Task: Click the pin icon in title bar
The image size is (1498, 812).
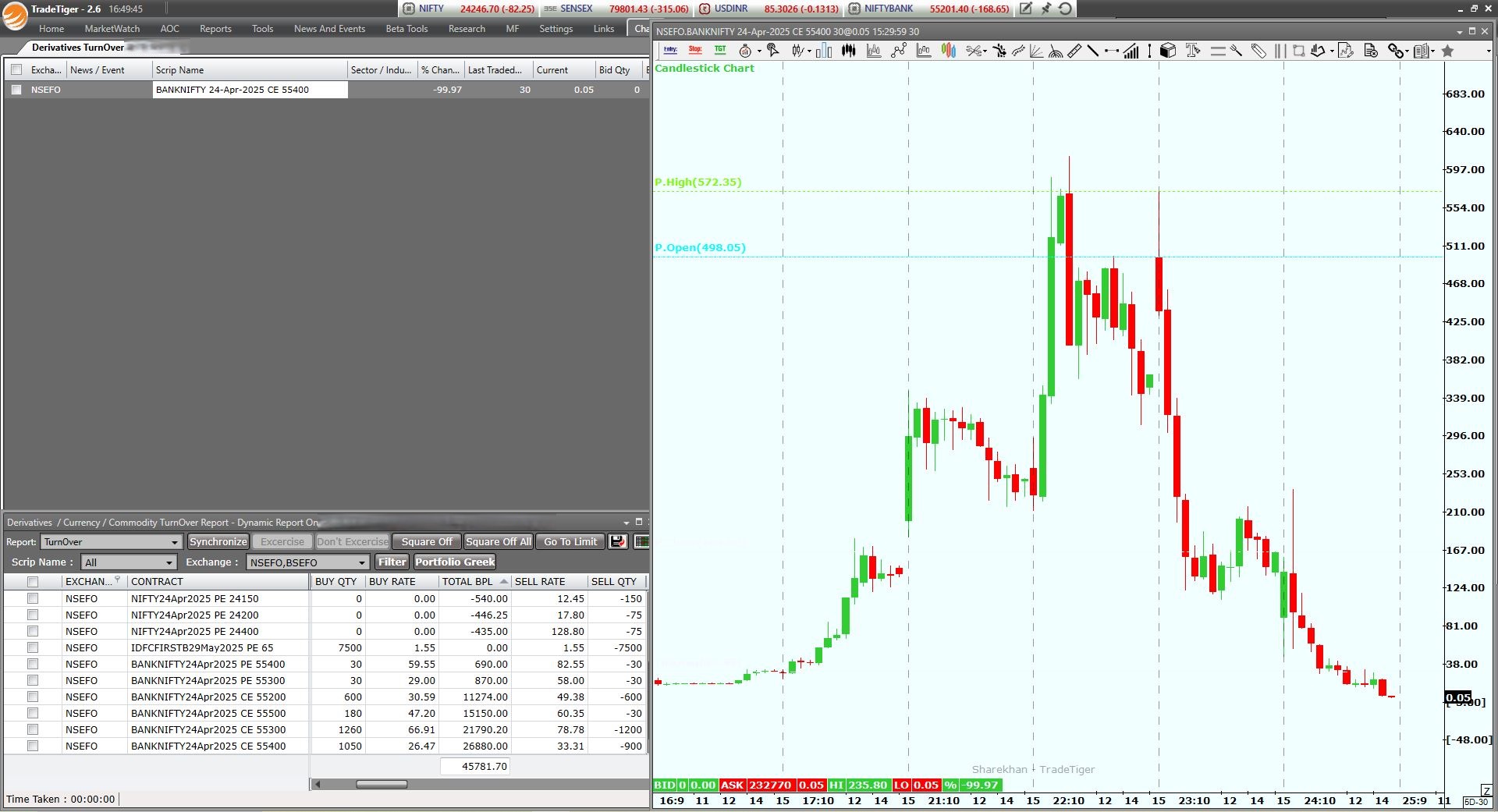Action: click(x=1045, y=9)
